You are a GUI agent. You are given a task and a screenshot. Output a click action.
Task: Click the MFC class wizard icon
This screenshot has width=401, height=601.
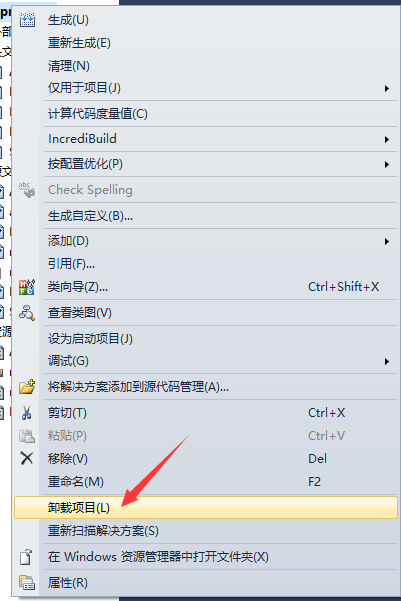click(27, 287)
